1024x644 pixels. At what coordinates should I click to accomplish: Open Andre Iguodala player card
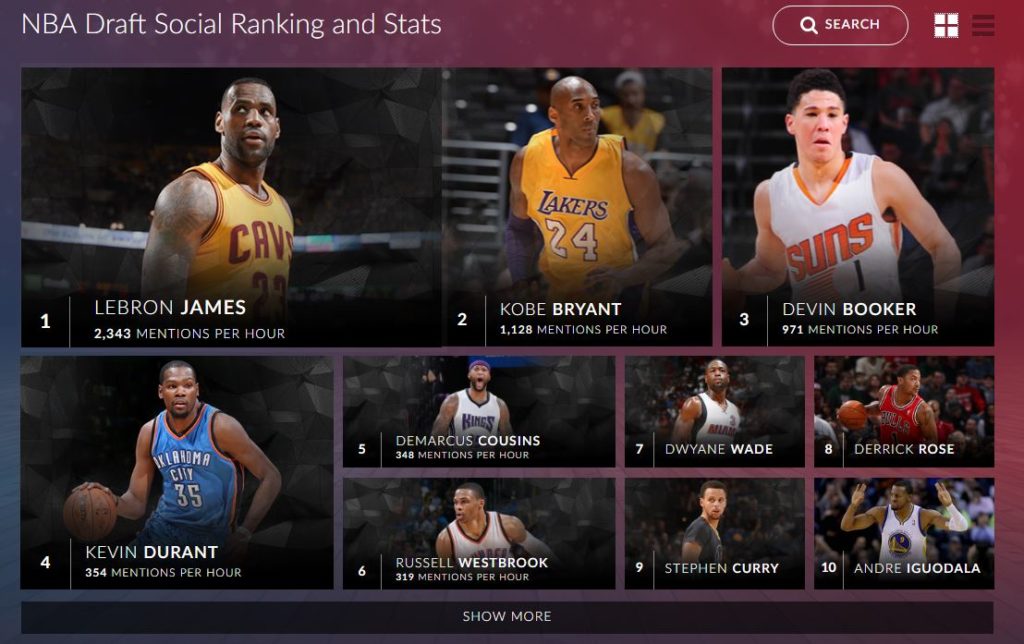coord(904,534)
